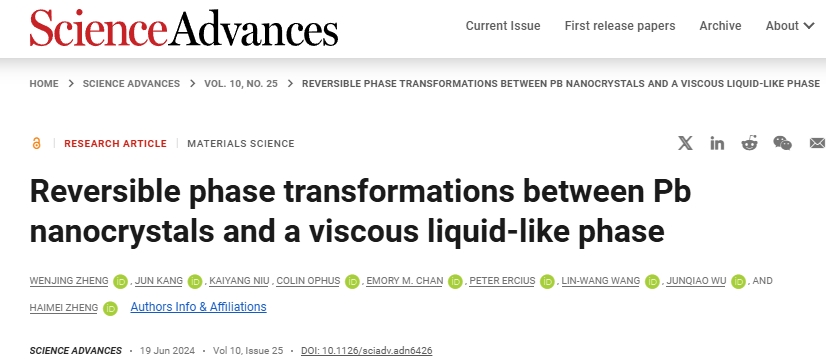Image resolution: width=826 pixels, height=363 pixels.
Task: Go to First release papers
Action: point(620,26)
